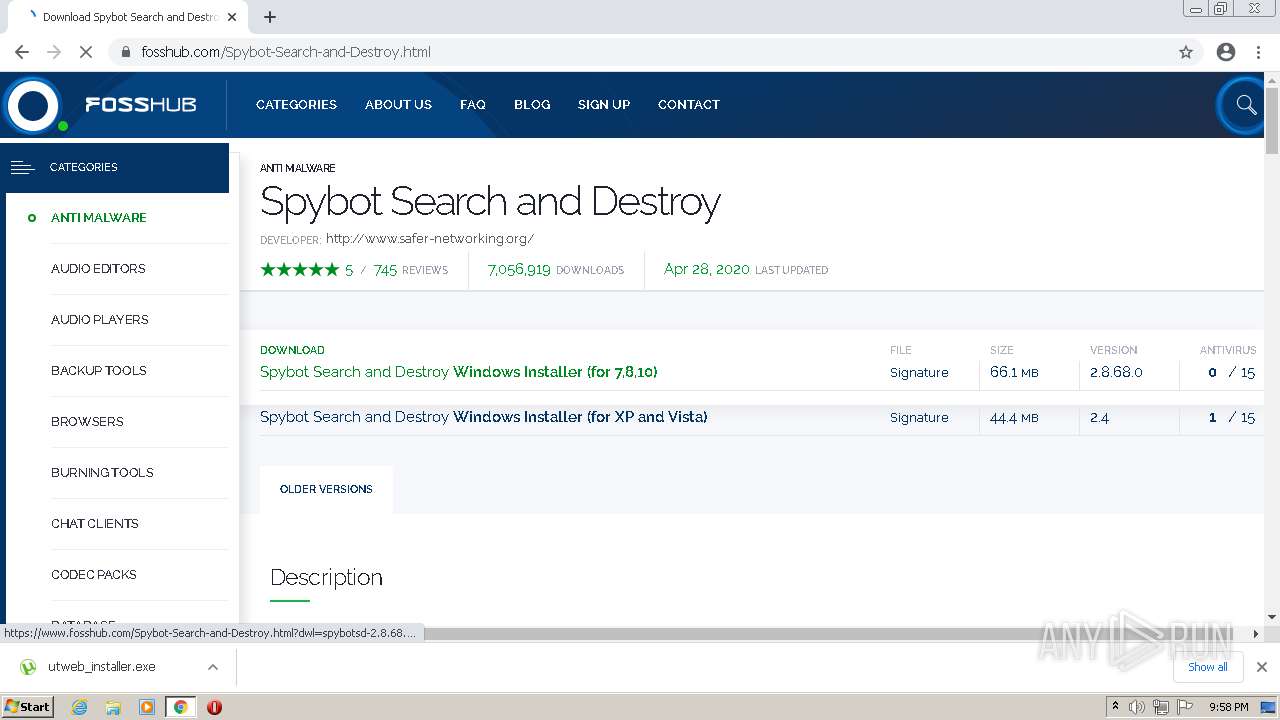Expand utweb_installer.exe download options chevron
Screen dimensions: 1280x720
pos(213,667)
